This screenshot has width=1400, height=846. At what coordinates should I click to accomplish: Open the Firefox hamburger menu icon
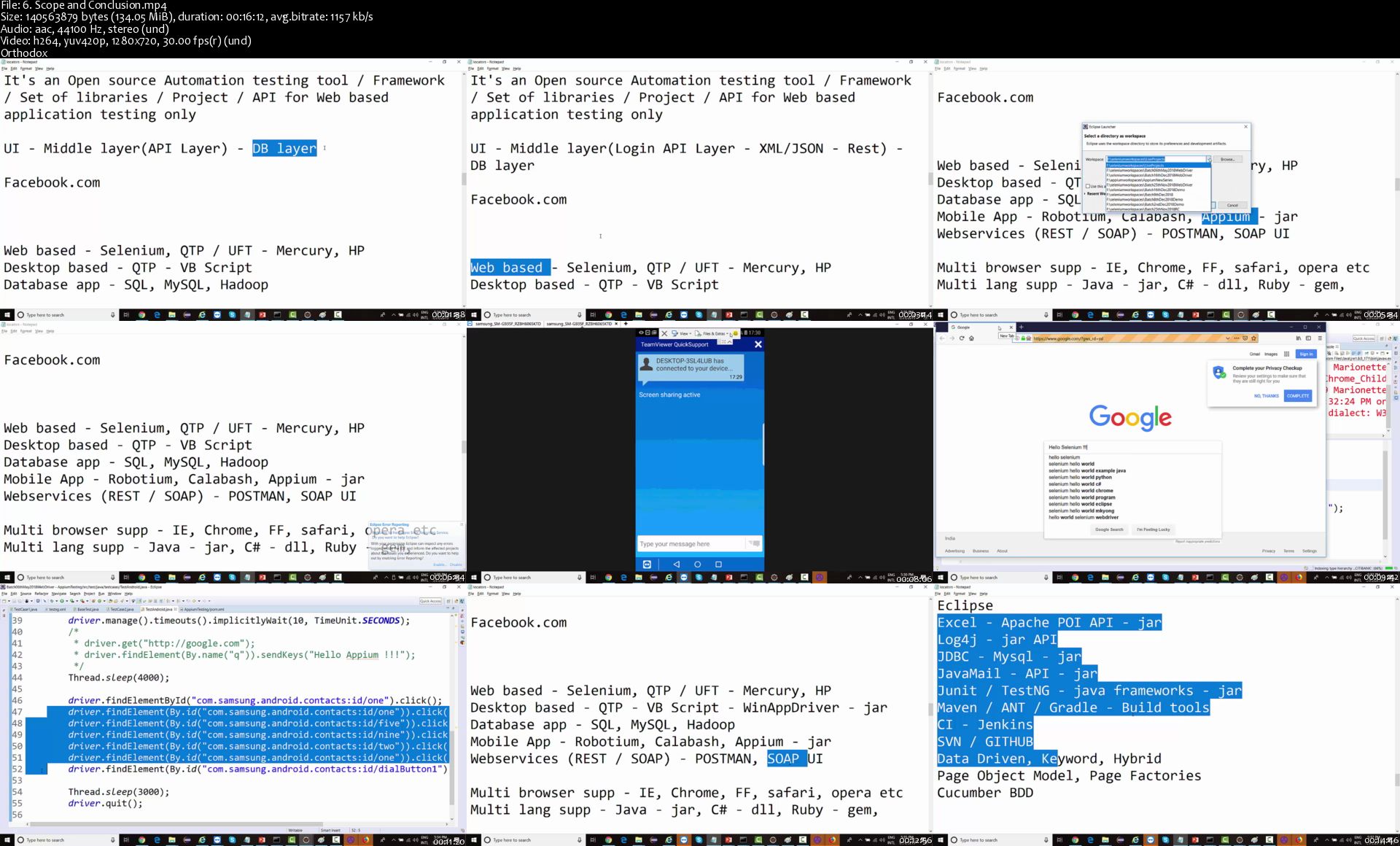point(1319,338)
